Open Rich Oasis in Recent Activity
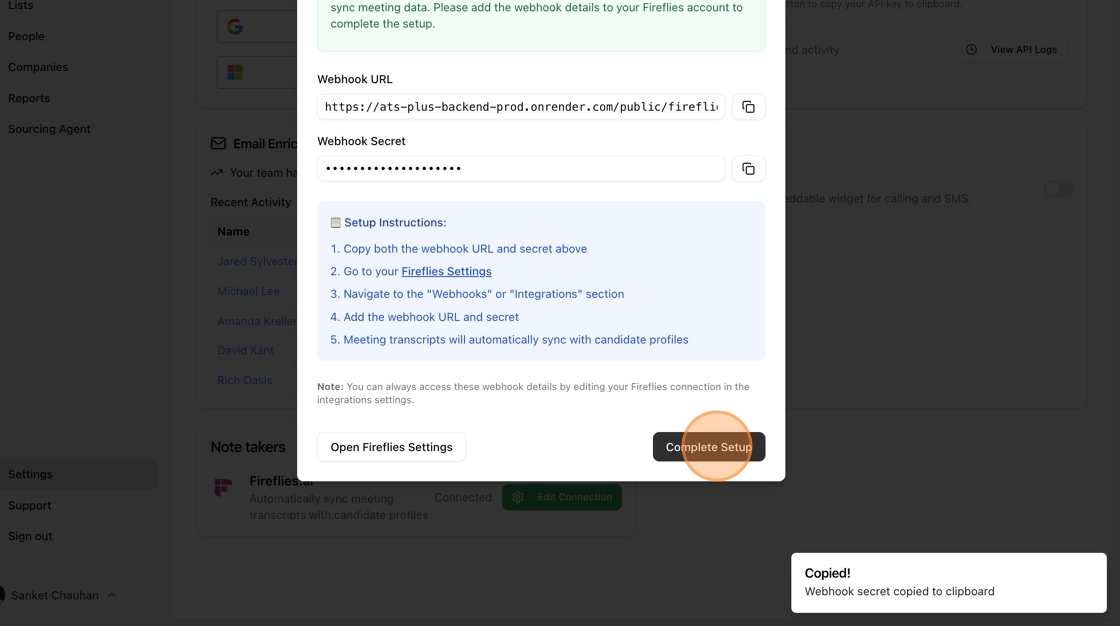 click(244, 380)
